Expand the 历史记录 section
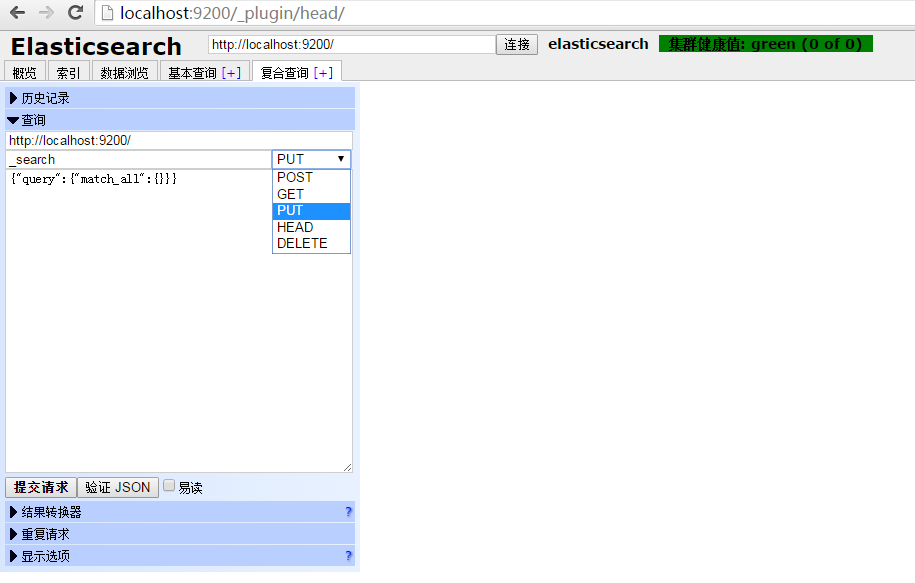 tap(180, 98)
